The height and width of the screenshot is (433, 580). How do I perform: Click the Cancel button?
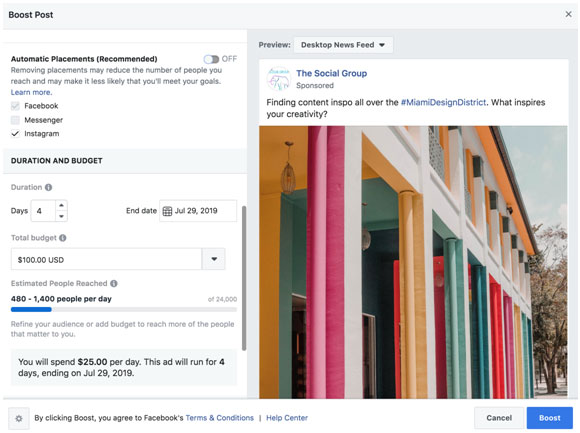[x=499, y=418]
